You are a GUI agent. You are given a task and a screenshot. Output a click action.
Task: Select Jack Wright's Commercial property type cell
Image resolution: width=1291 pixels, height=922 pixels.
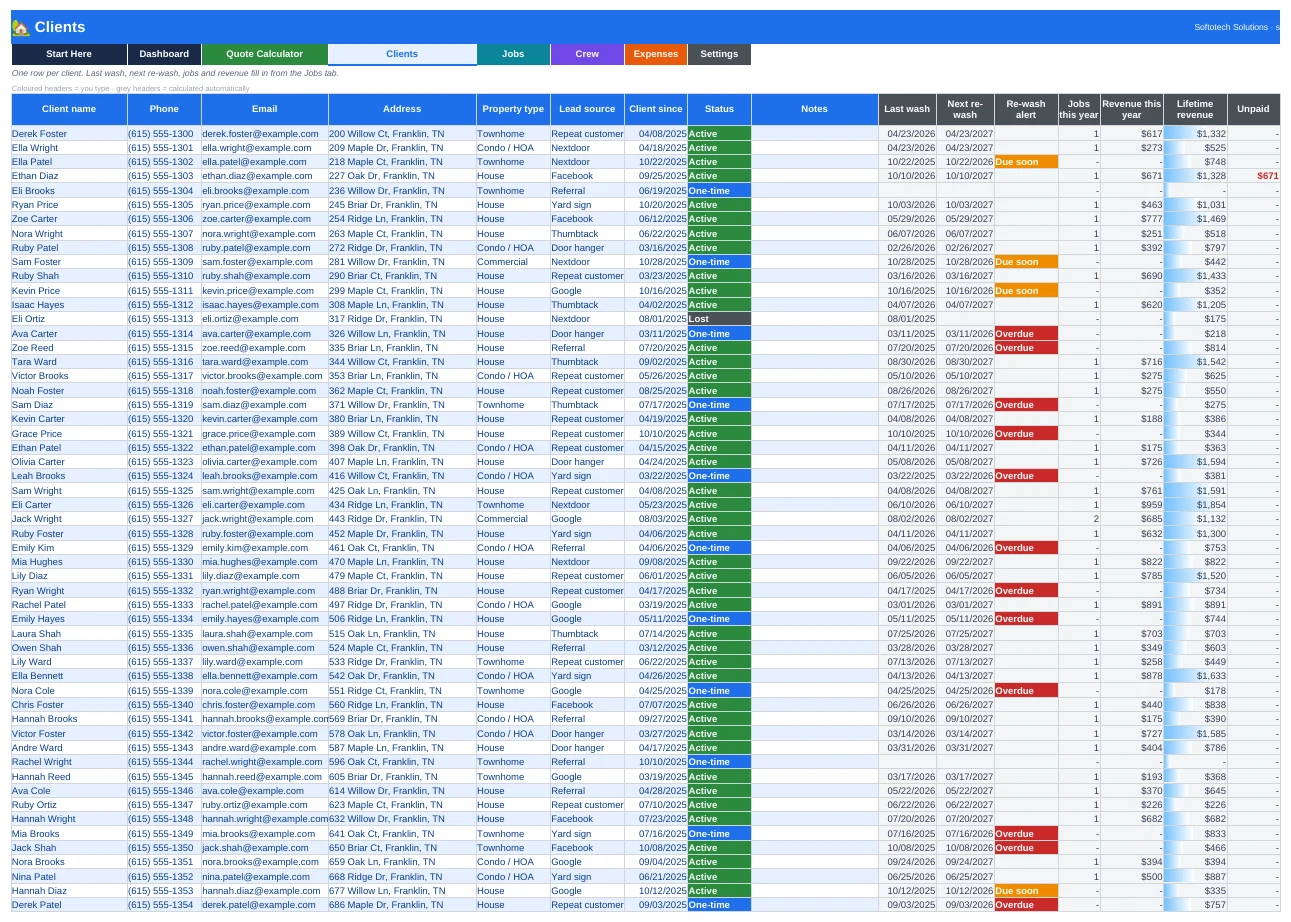coord(513,519)
